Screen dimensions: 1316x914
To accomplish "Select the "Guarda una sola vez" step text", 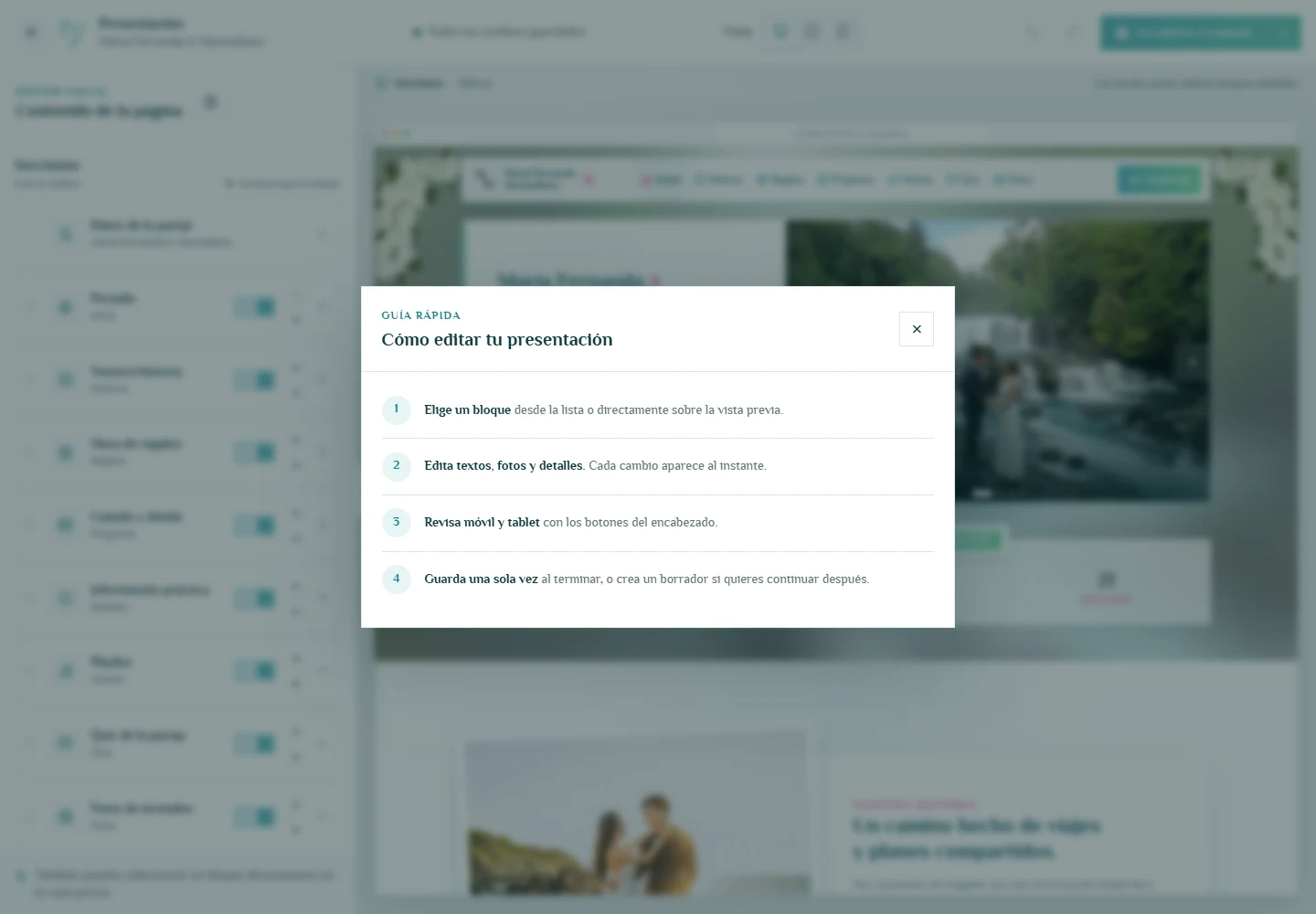I will (x=481, y=579).
